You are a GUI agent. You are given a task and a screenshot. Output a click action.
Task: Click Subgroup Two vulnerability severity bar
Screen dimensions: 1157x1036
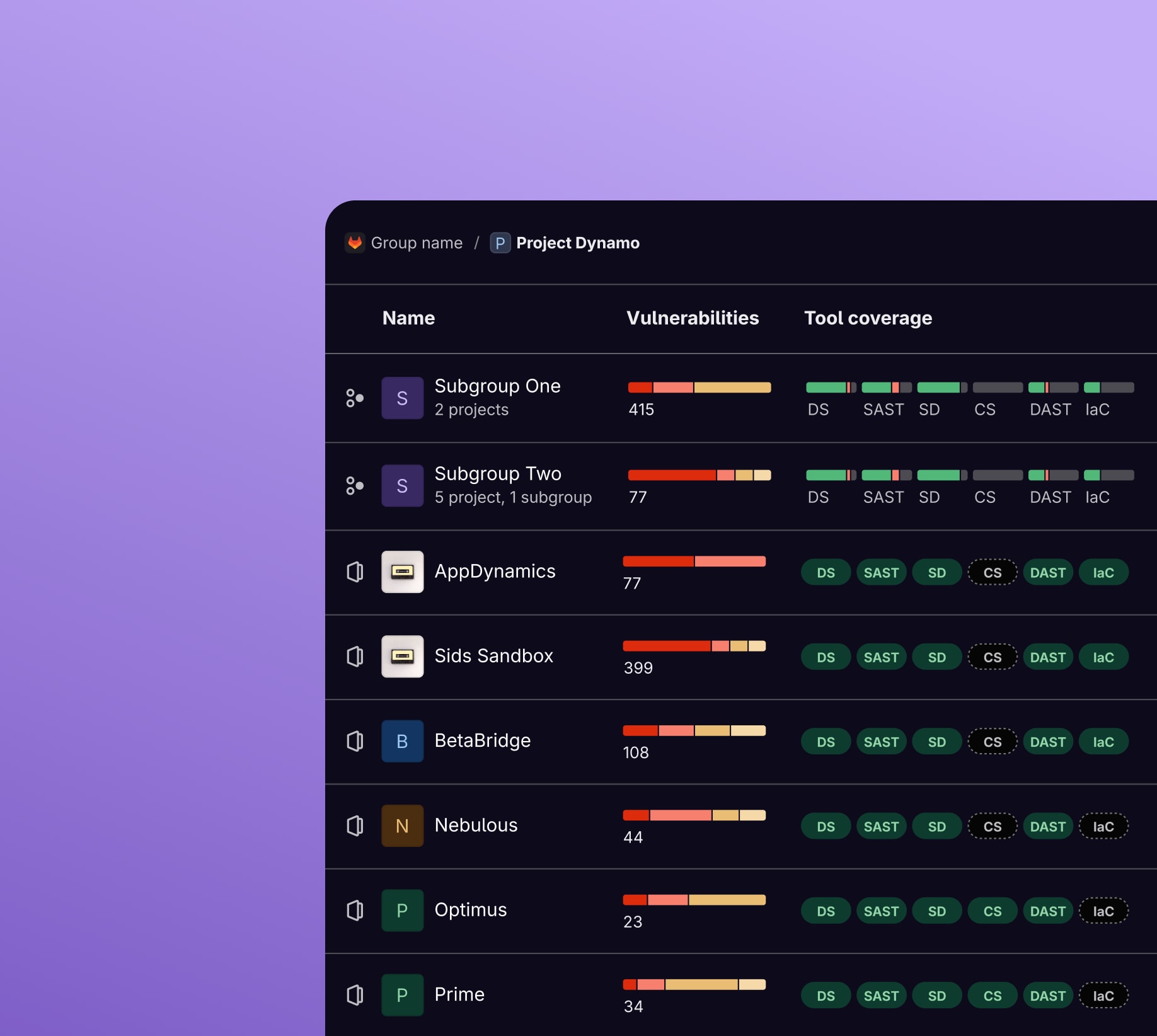tap(699, 475)
